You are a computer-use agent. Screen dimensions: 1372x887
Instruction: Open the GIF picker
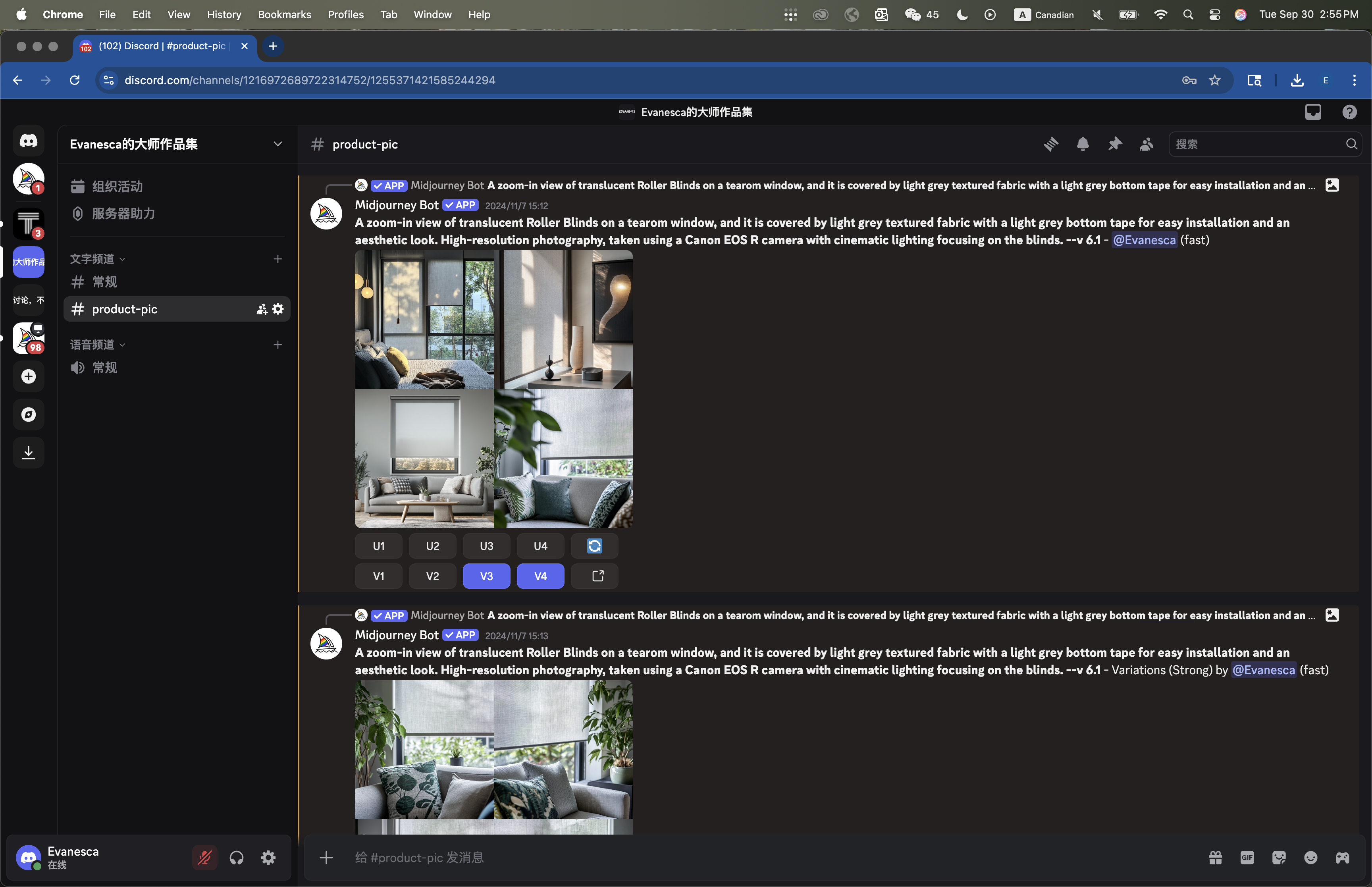[x=1247, y=858]
